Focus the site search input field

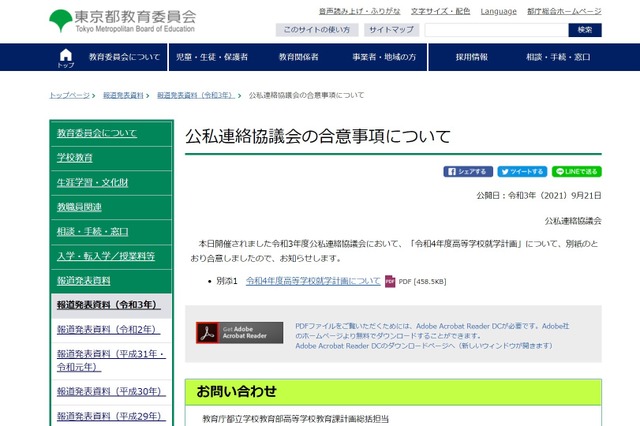coord(496,30)
